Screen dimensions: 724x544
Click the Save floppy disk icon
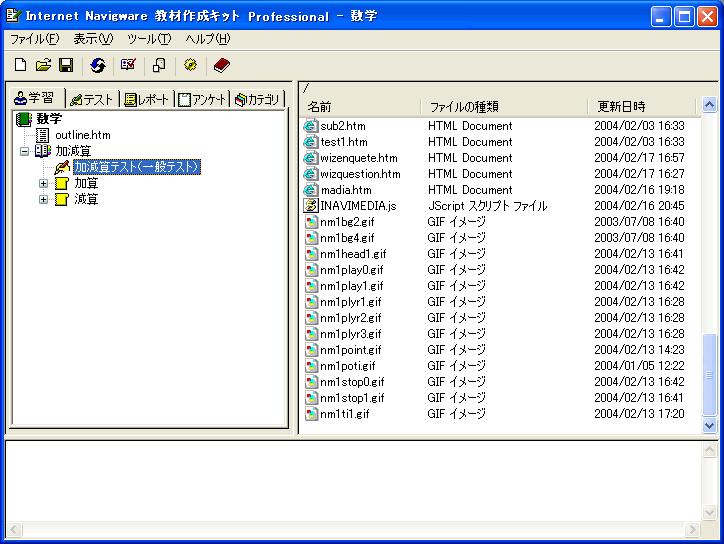pyautogui.click(x=66, y=65)
